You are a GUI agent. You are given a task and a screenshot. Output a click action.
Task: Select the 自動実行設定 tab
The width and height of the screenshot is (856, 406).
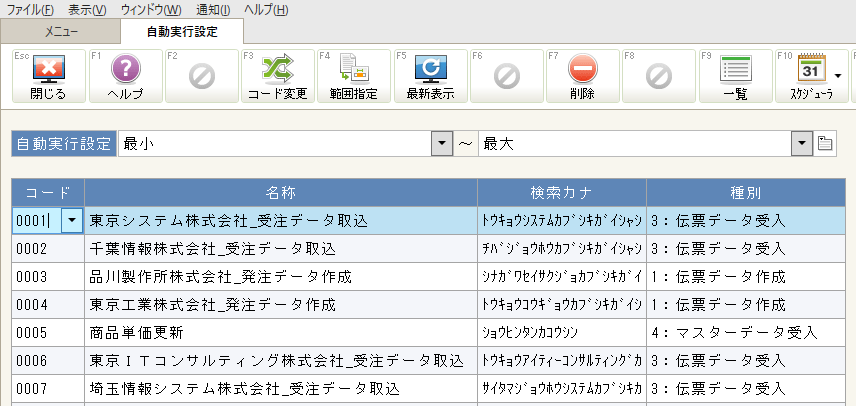[x=182, y=32]
